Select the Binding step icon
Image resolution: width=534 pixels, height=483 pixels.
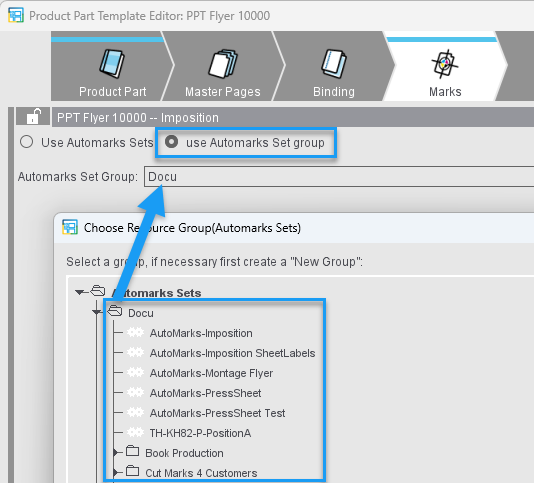(334, 64)
